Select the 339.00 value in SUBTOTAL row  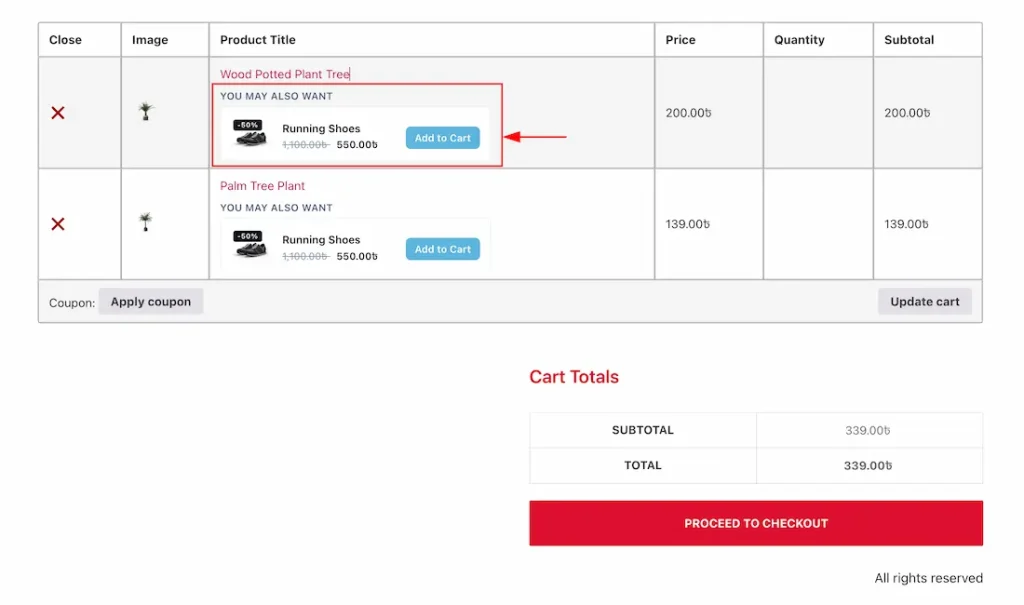coord(868,431)
